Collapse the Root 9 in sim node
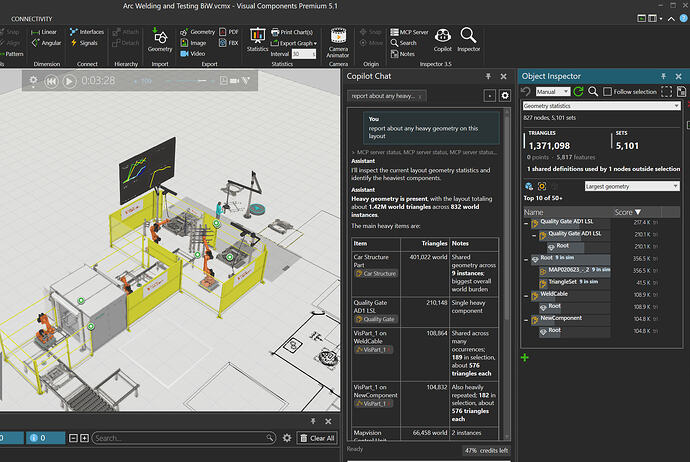This screenshot has height=462, width=690. (526, 260)
